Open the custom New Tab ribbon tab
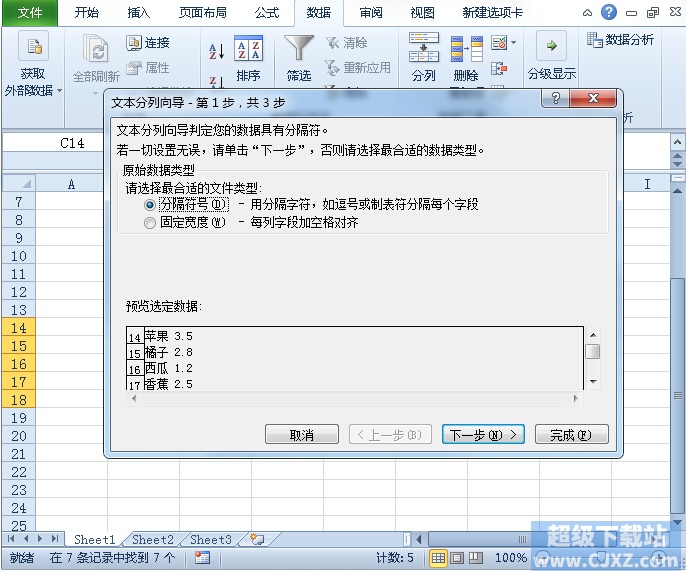Image resolution: width=686 pixels, height=571 pixels. 493,13
